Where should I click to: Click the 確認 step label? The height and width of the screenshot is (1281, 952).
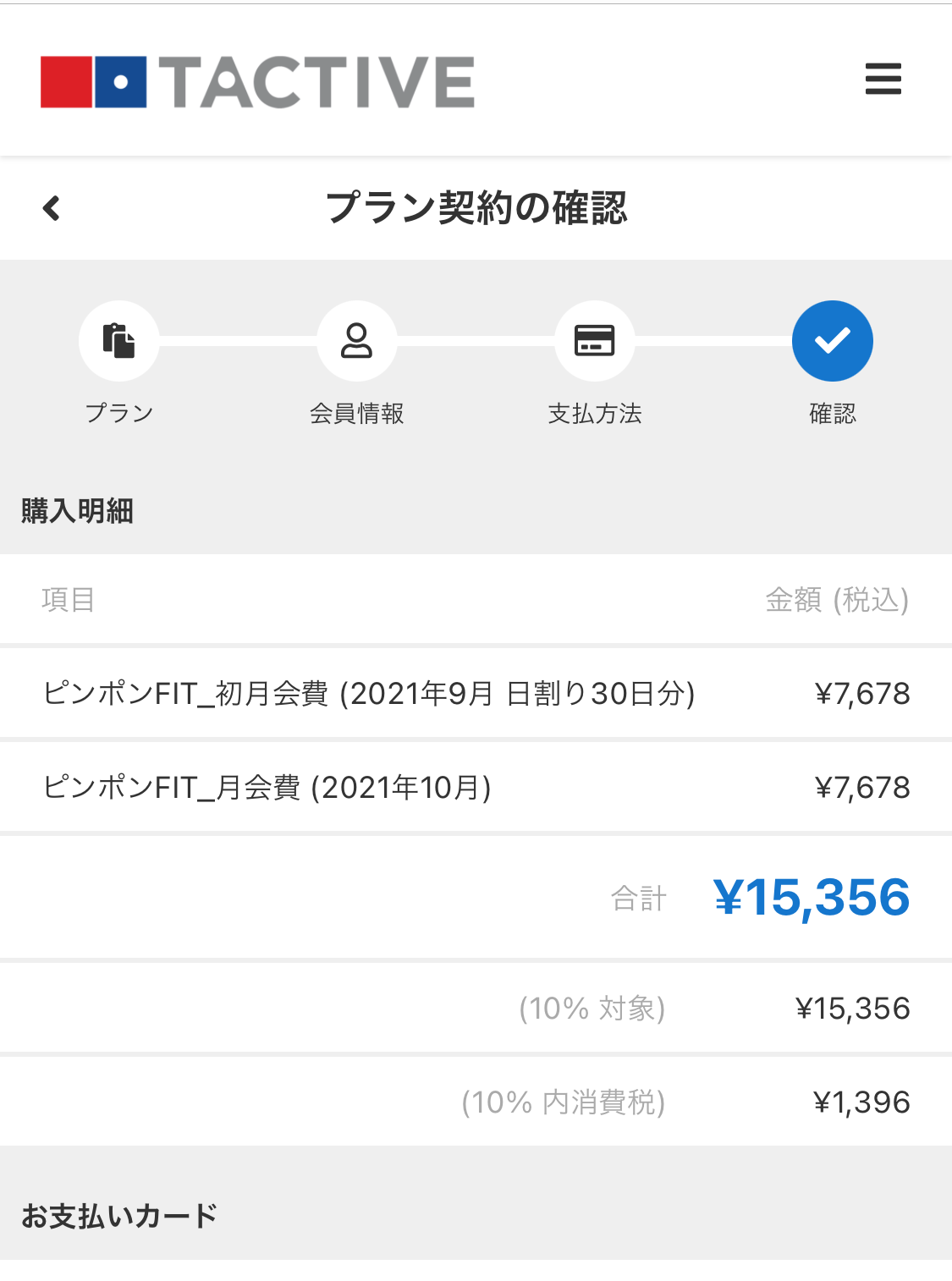(x=833, y=413)
